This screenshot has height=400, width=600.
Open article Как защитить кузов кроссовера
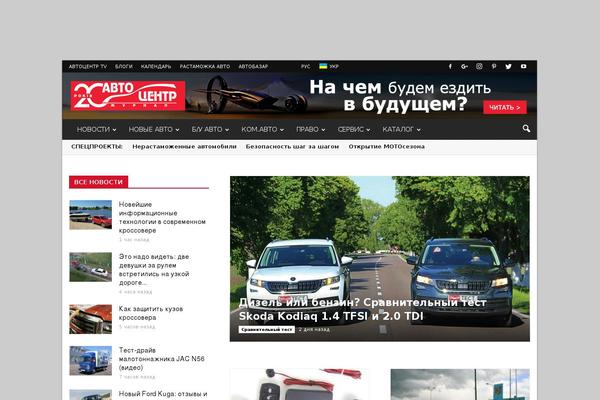click(x=151, y=313)
